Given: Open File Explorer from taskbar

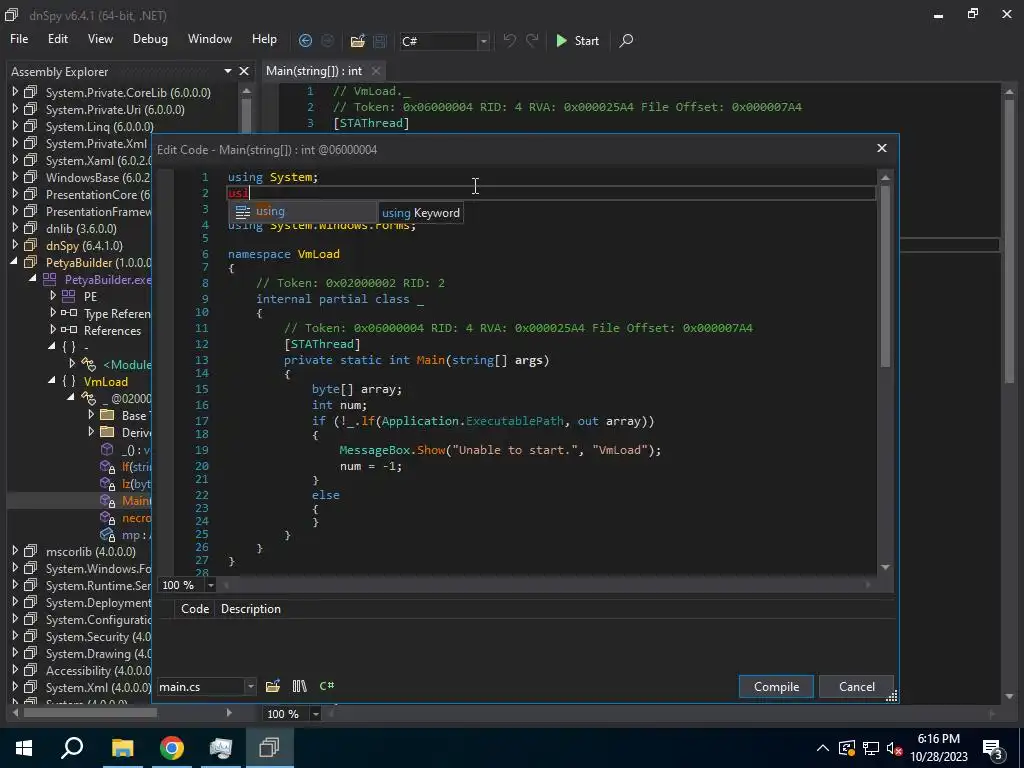Looking at the screenshot, I should [x=122, y=748].
